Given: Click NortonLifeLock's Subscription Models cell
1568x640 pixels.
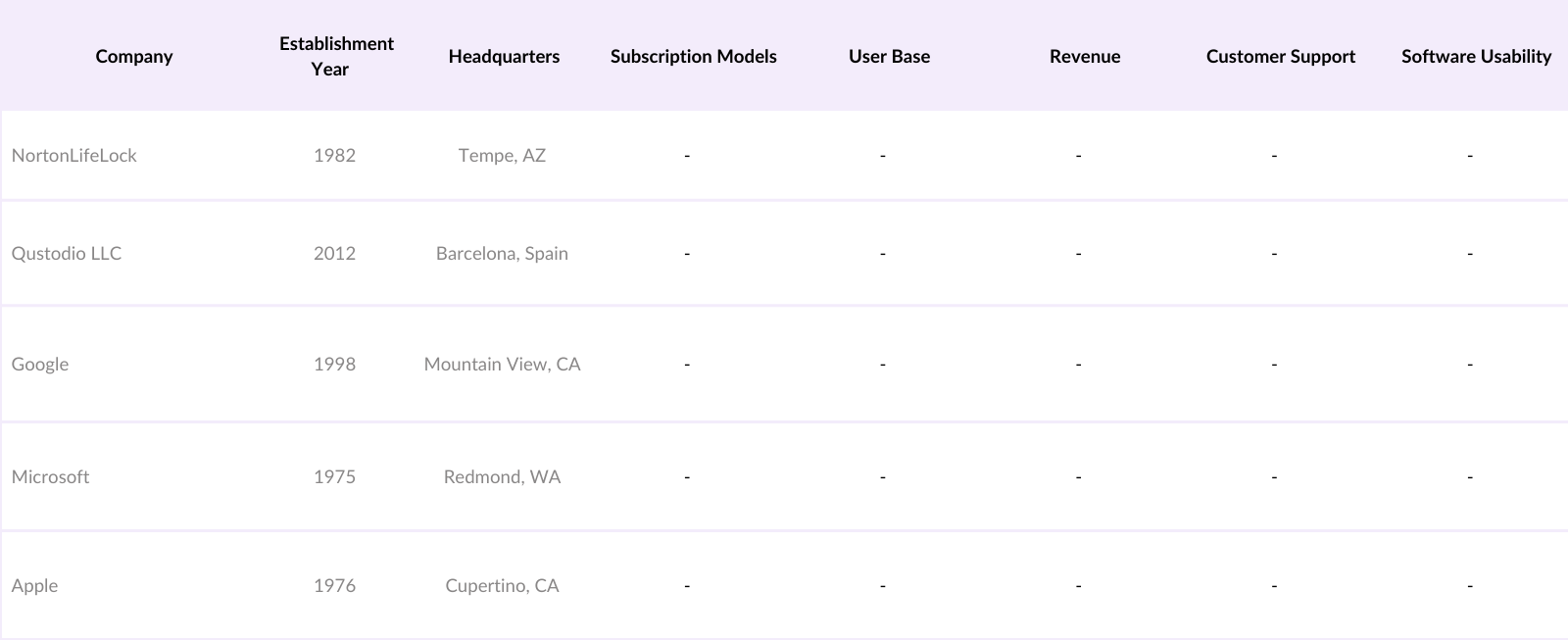Looking at the screenshot, I should [x=687, y=155].
